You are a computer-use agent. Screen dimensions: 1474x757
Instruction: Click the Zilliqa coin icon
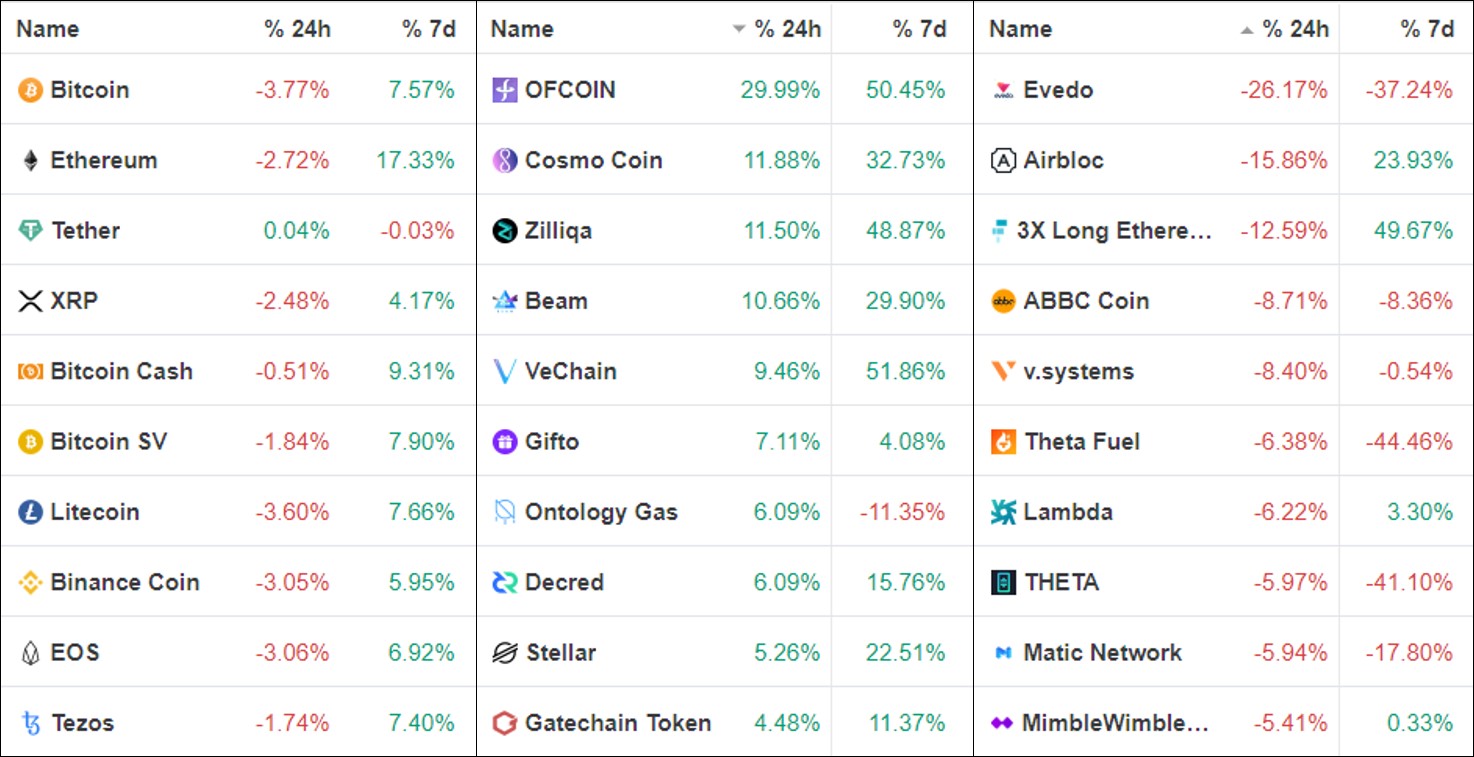[505, 231]
